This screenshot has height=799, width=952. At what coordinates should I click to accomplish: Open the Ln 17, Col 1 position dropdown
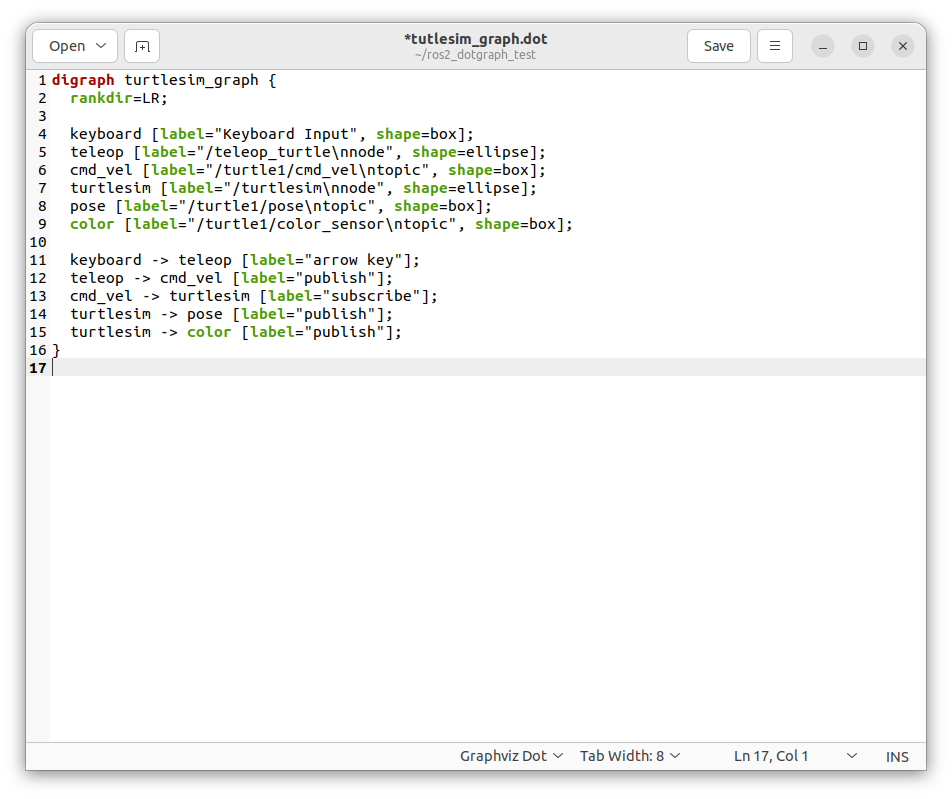click(x=795, y=756)
